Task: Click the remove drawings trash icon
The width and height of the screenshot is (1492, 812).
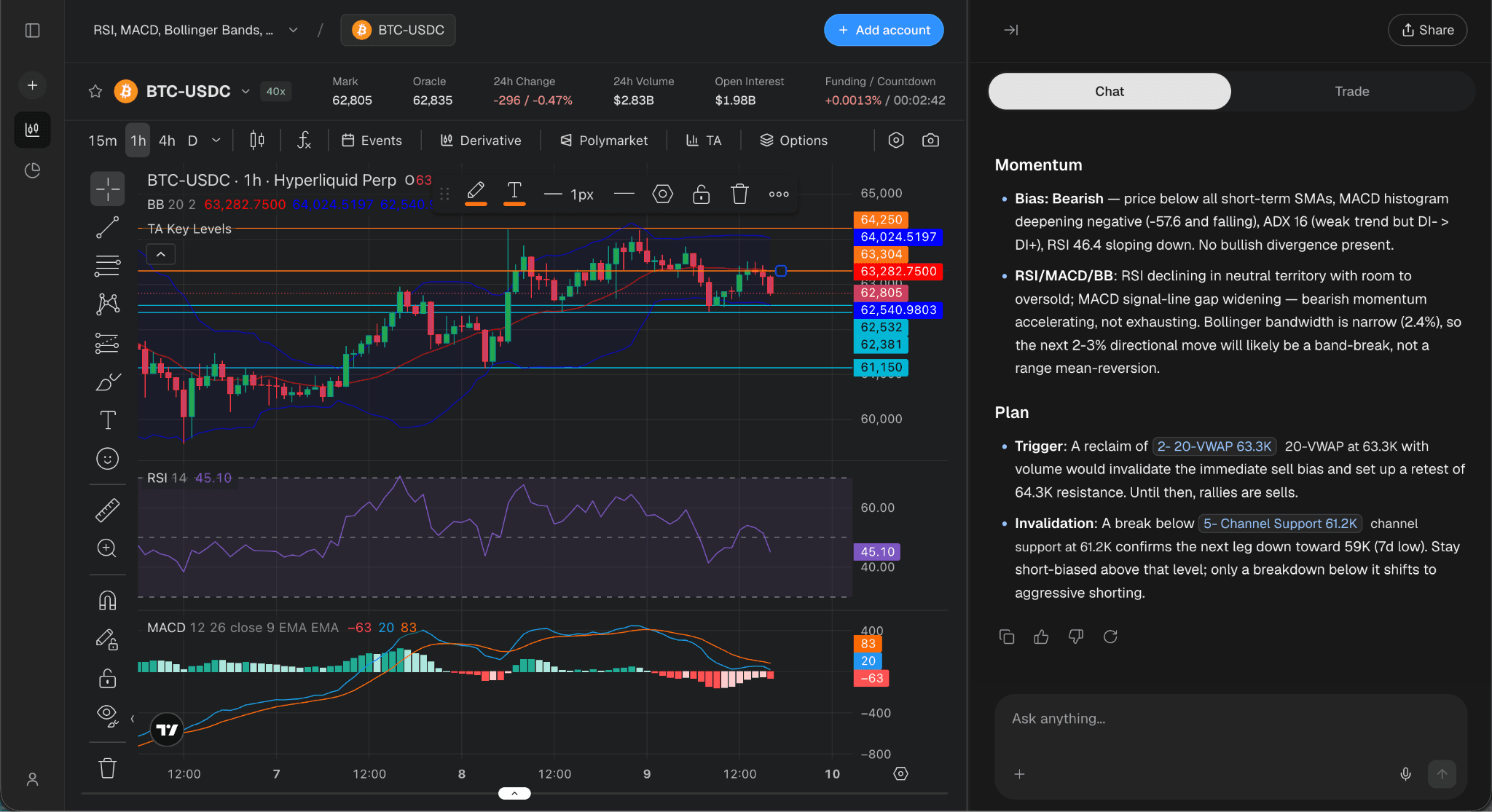Action: click(108, 768)
